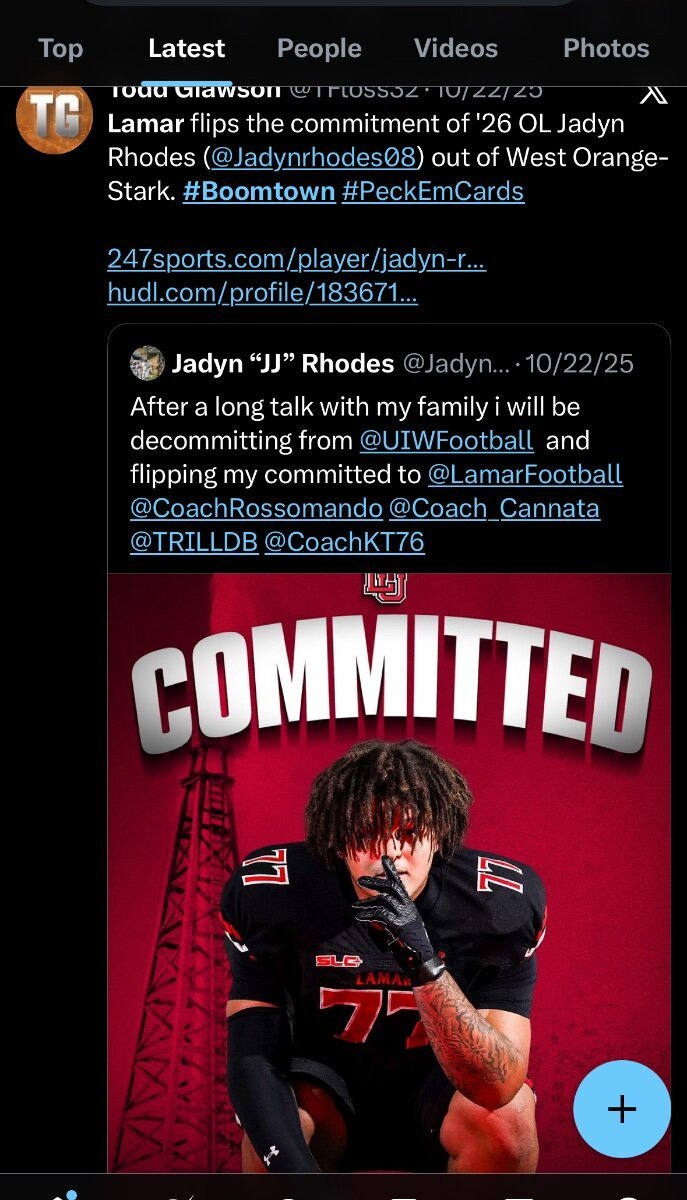Tap the #Boomtown hashtag
The height and width of the screenshot is (1200, 687).
(258, 190)
